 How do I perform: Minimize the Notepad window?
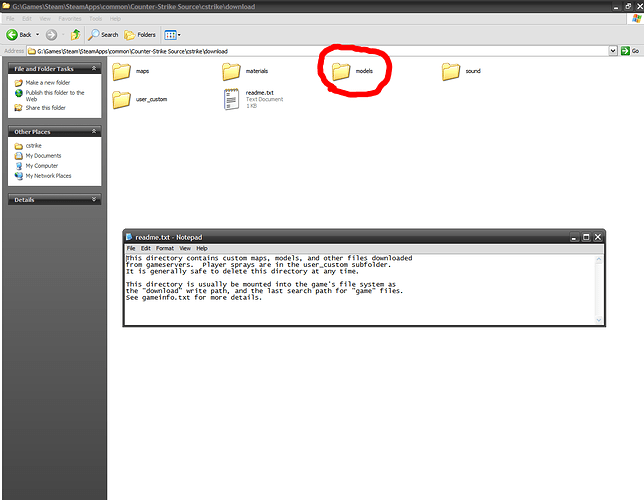click(574, 237)
